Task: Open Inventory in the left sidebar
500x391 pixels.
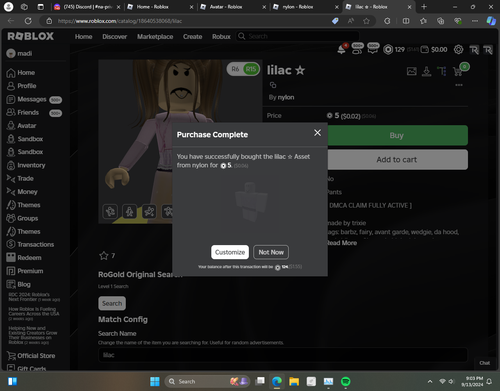Action: pos(26,165)
